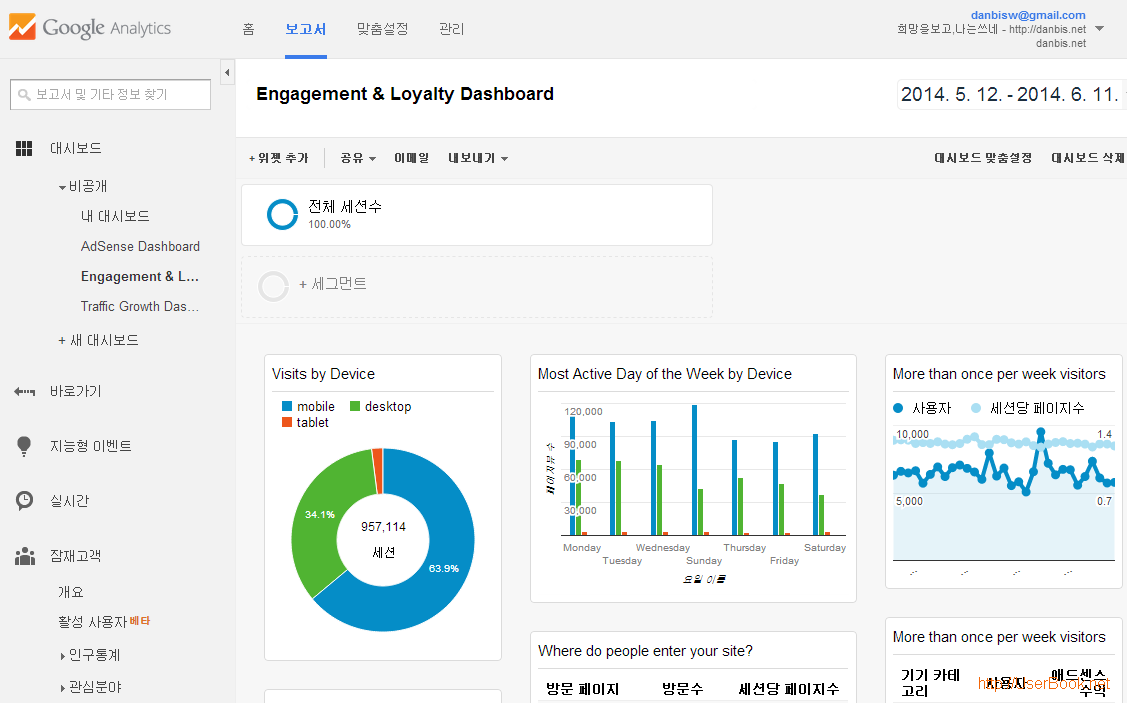Click the 바로가기 shortcuts arrow icon

[24, 392]
